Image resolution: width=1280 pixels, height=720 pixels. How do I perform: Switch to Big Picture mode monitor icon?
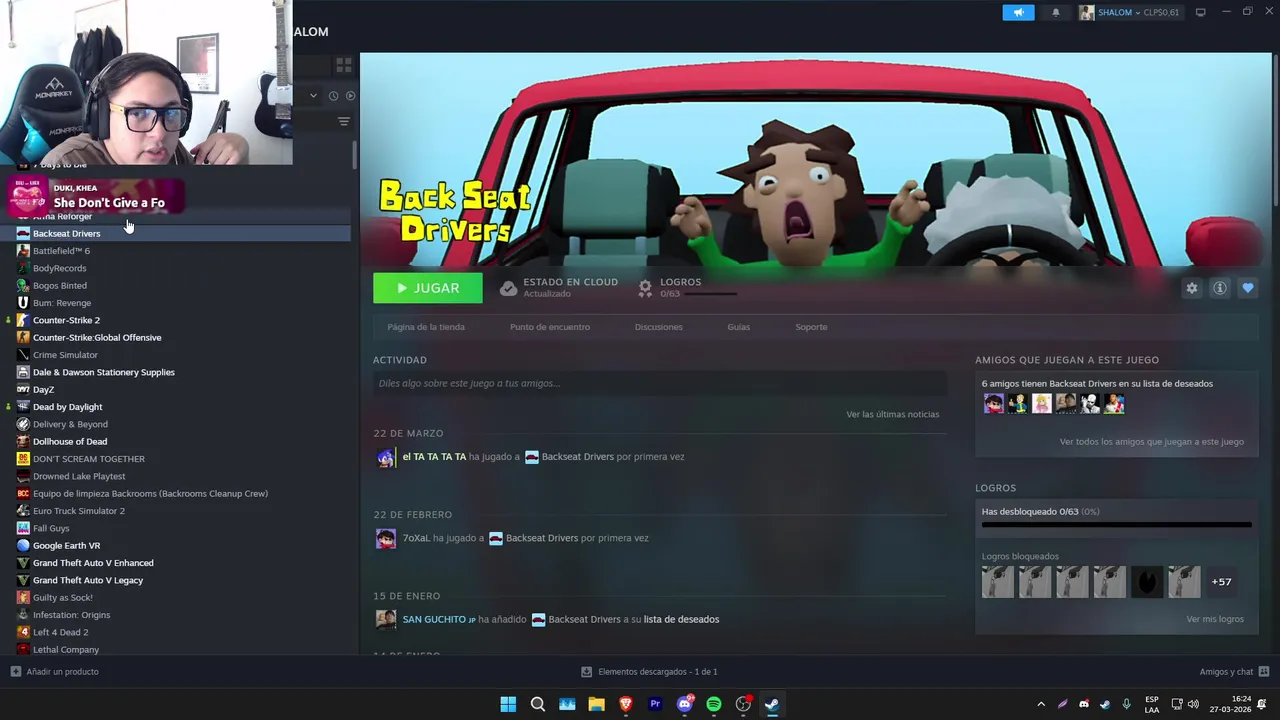[x=1200, y=12]
